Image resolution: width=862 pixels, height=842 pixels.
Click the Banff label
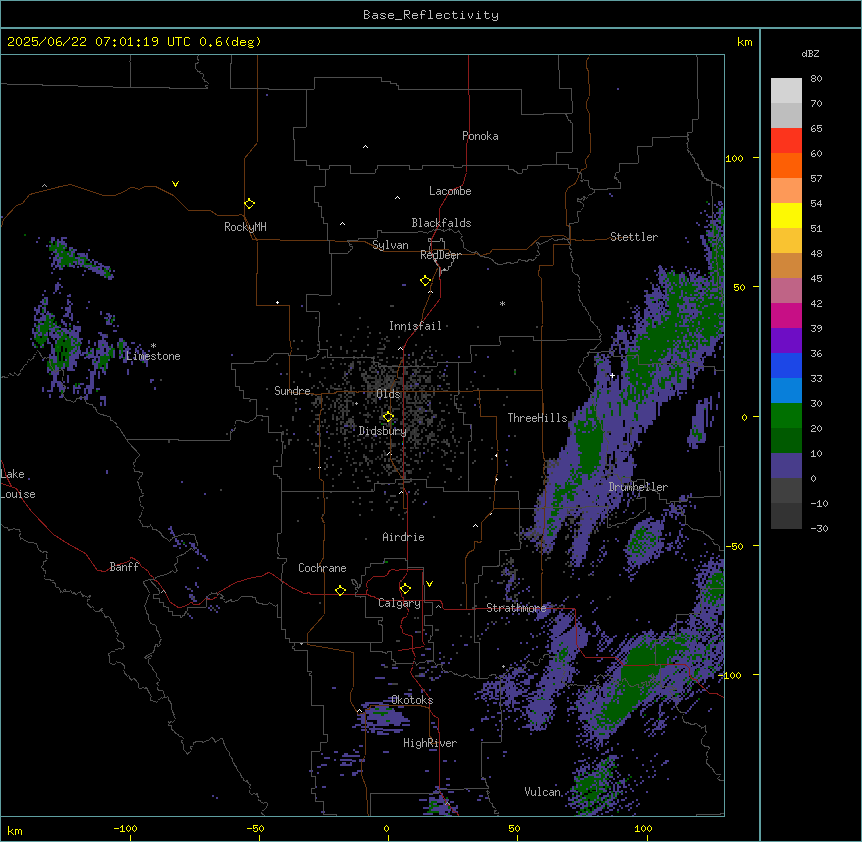124,567
